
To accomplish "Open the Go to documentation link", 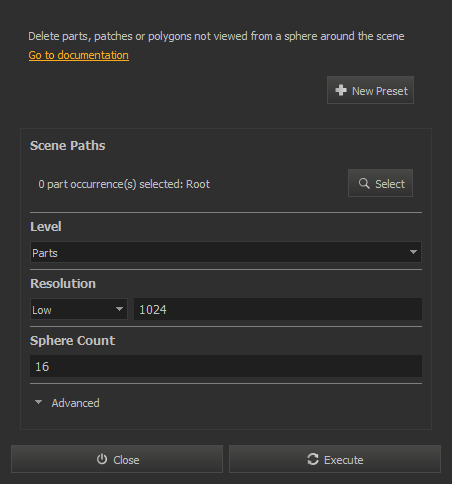I will 79,55.
